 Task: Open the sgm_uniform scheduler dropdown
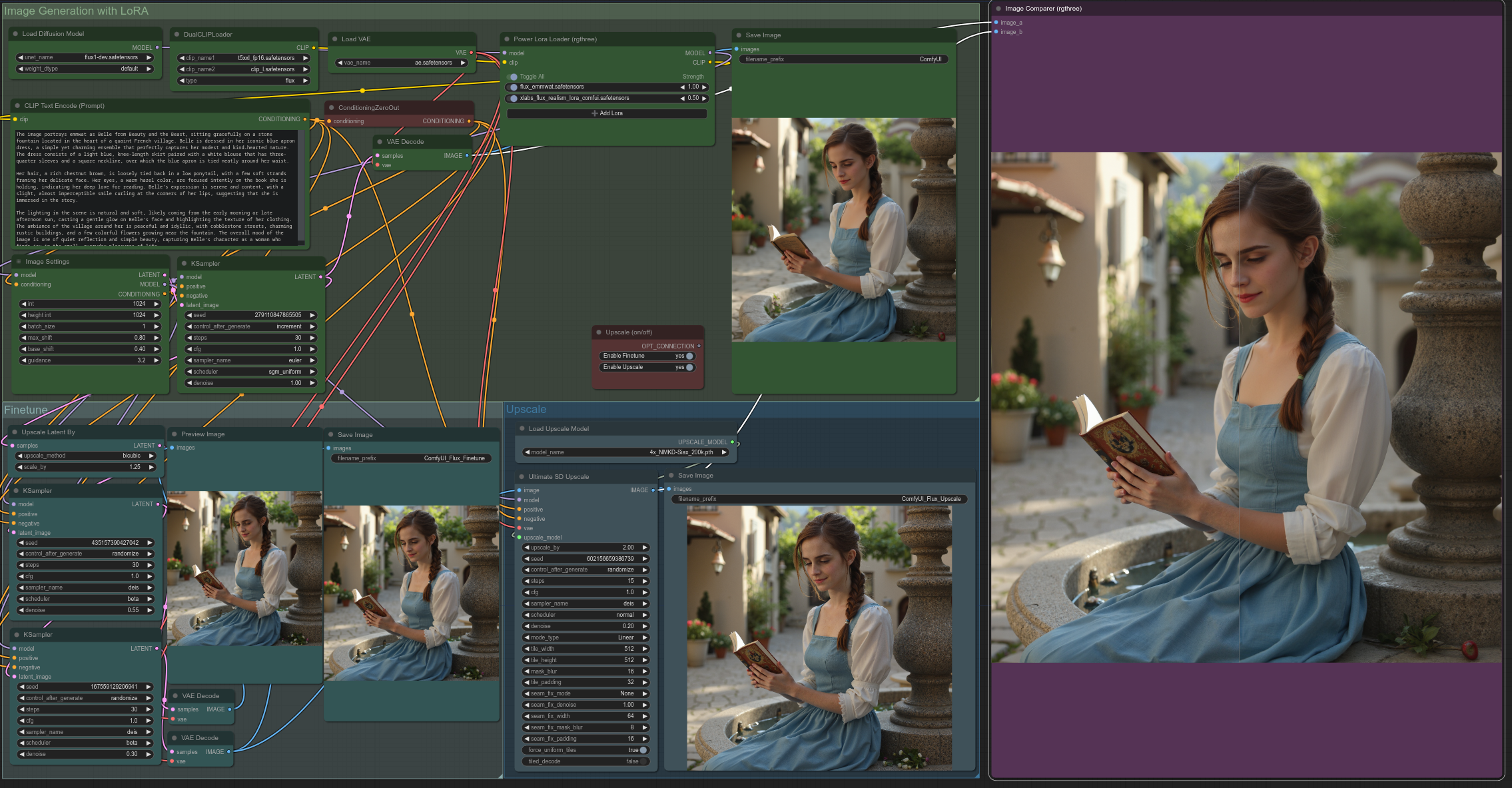pyautogui.click(x=250, y=372)
